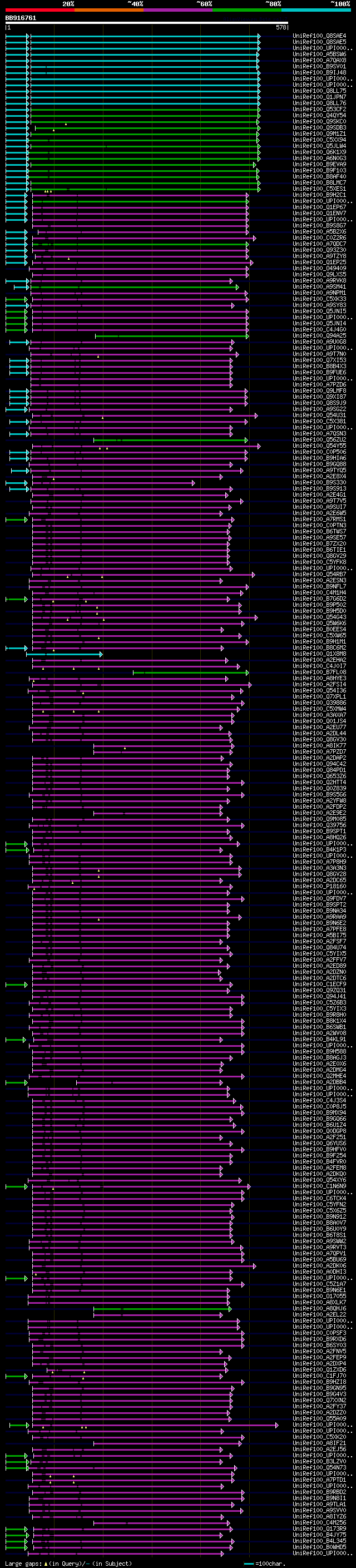The width and height of the screenshot is (356, 1568).
Task: Open hit UniRef100_Q8LL76
Action: tap(319, 103)
